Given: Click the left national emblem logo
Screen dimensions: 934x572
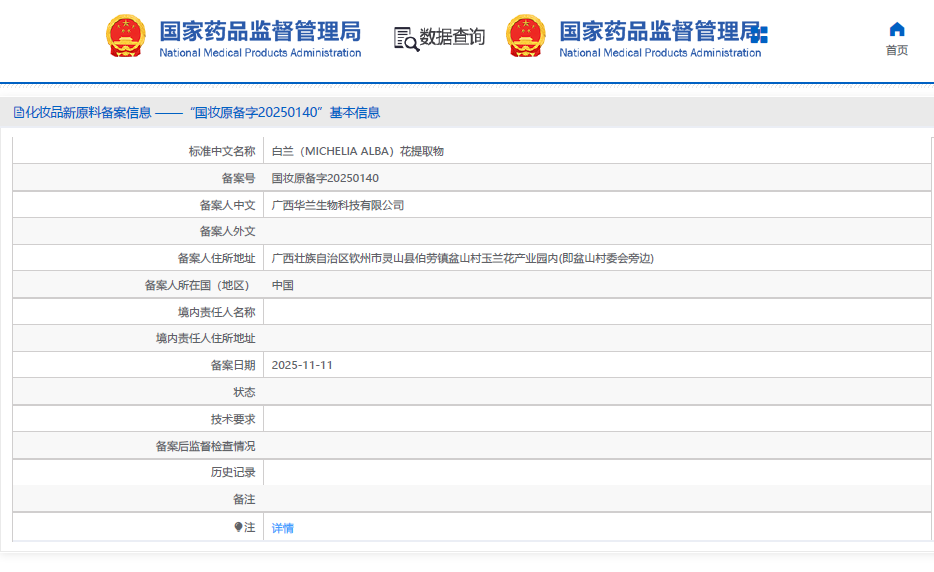Looking at the screenshot, I should coord(126,36).
